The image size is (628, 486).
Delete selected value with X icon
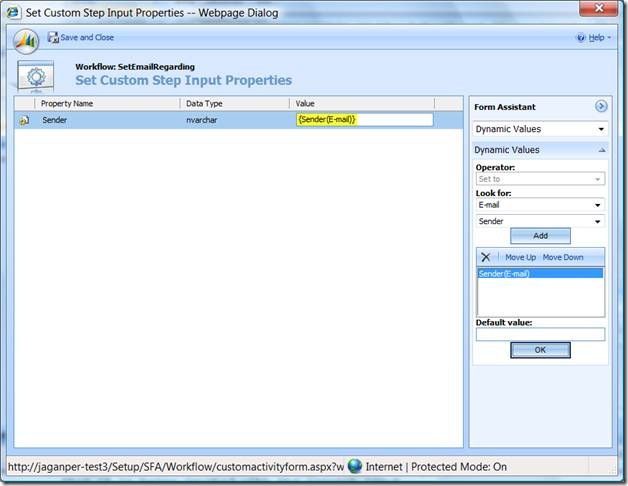point(486,257)
